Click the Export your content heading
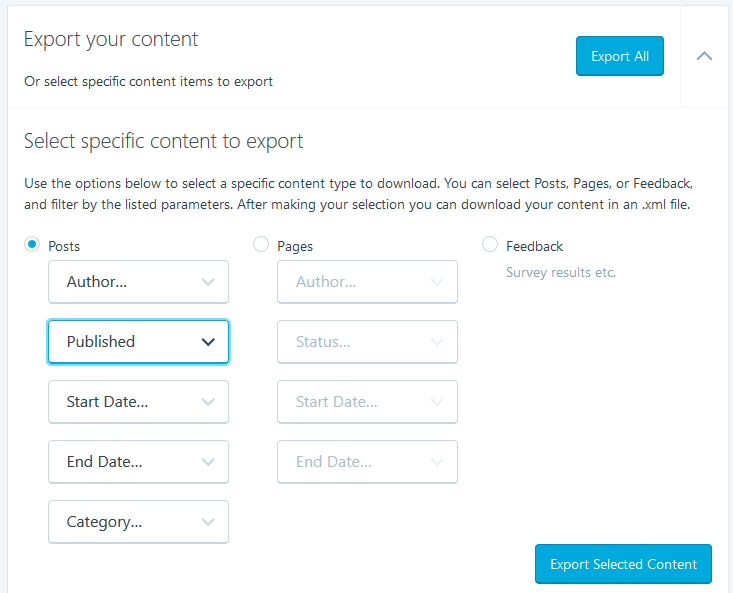The image size is (733, 593). point(111,39)
